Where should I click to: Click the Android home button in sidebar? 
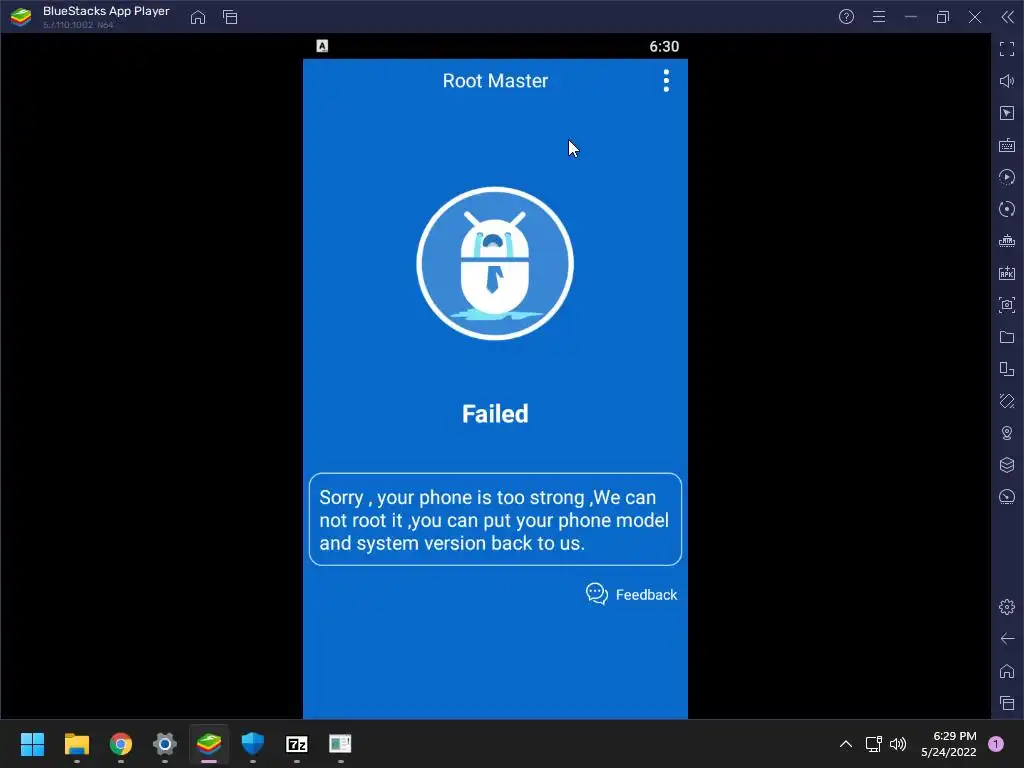pos(1007,671)
